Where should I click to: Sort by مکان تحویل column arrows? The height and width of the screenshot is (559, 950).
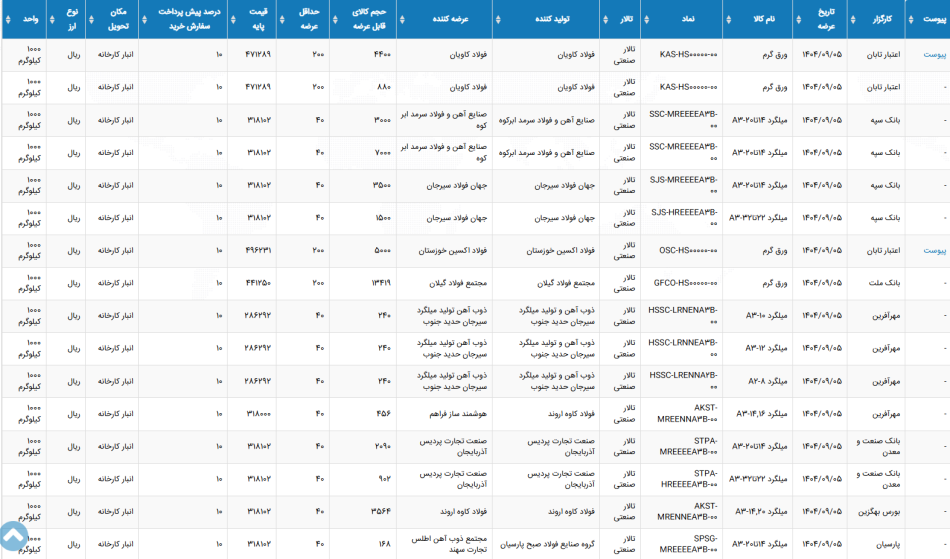91,19
